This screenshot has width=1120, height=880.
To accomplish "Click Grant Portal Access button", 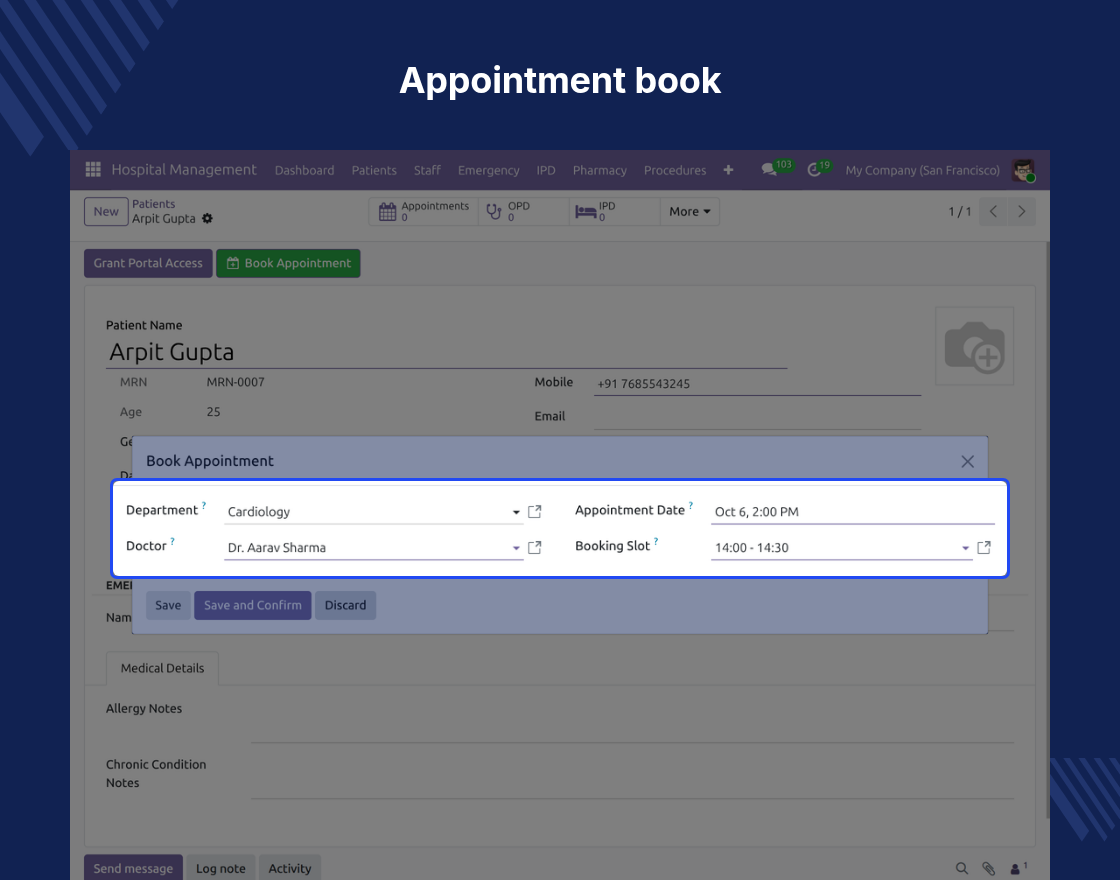I will click(x=148, y=263).
